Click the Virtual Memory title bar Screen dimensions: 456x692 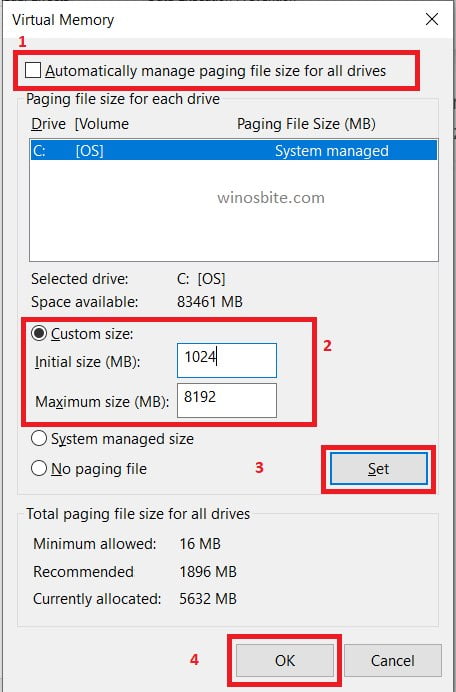pos(212,19)
